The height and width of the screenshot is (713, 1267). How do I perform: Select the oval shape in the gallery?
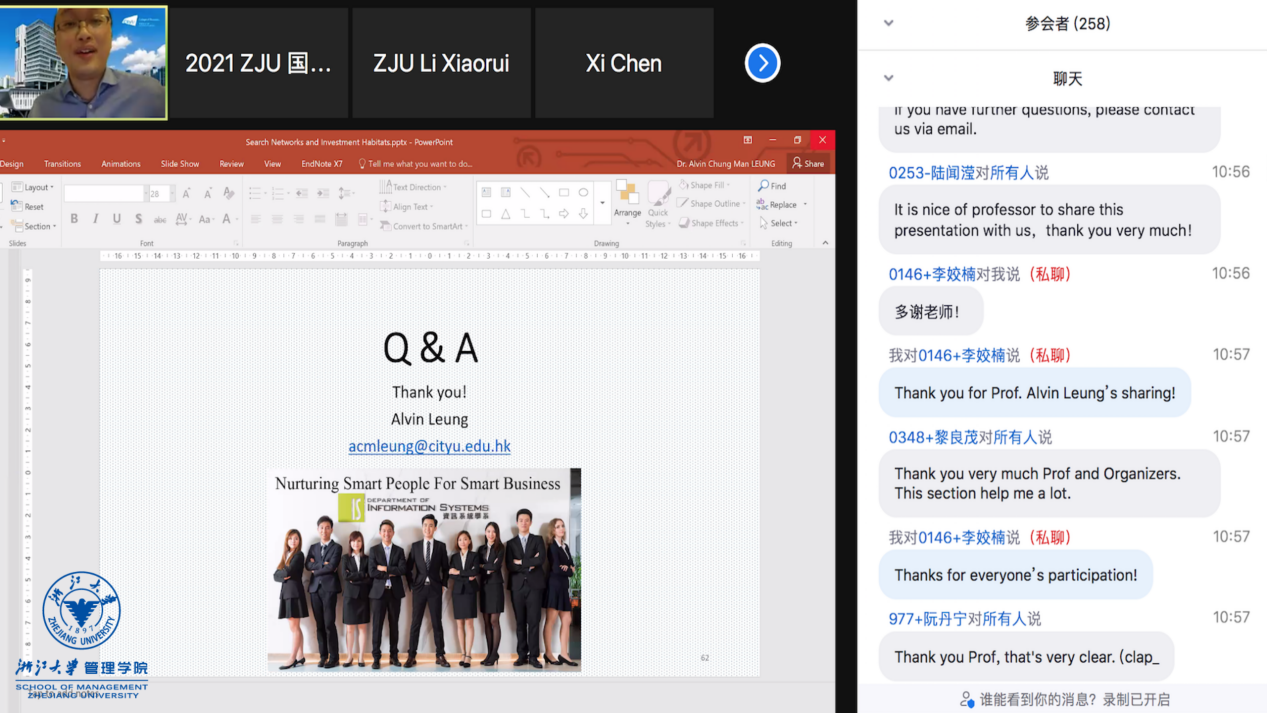(x=583, y=193)
